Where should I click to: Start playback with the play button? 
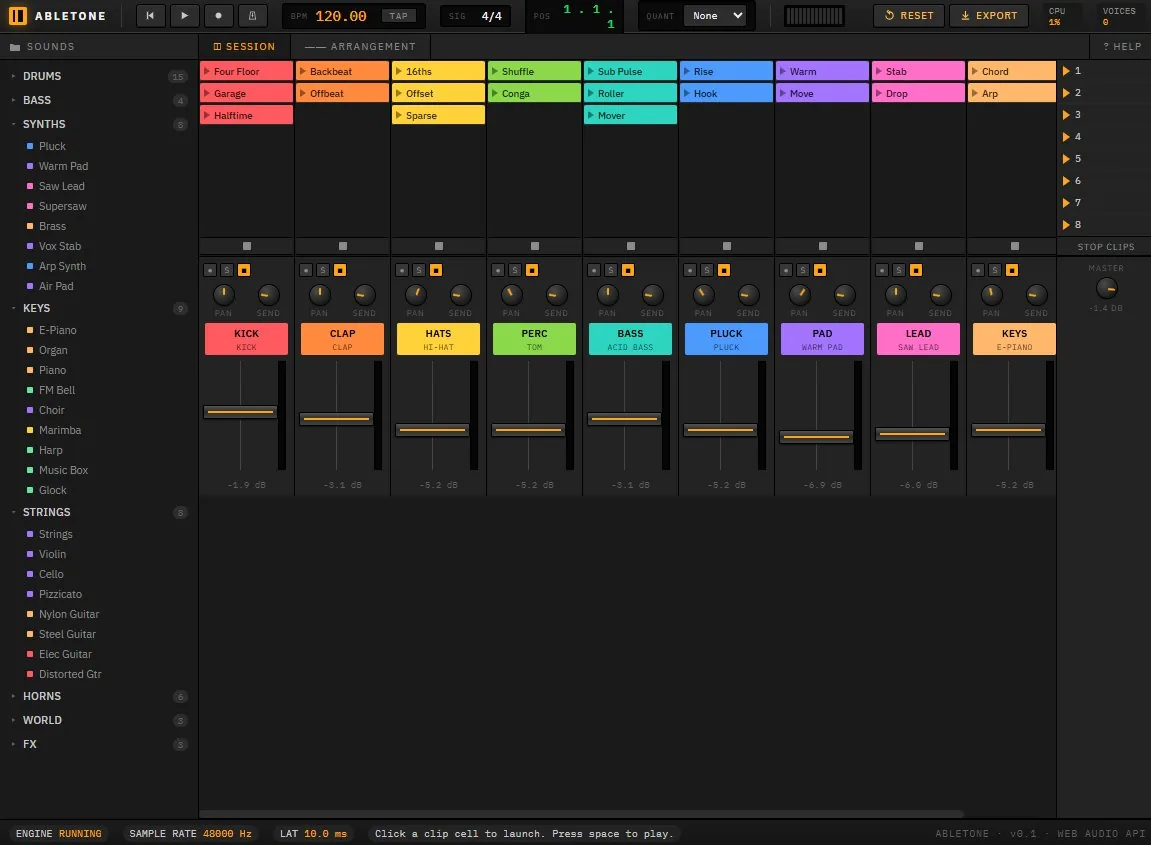(x=184, y=15)
